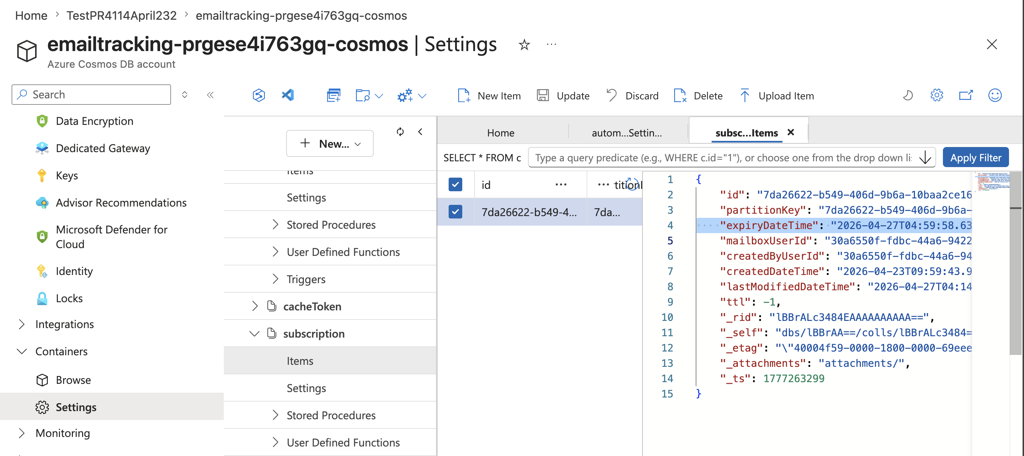Open Settings under subscription container

pyautogui.click(x=306, y=388)
